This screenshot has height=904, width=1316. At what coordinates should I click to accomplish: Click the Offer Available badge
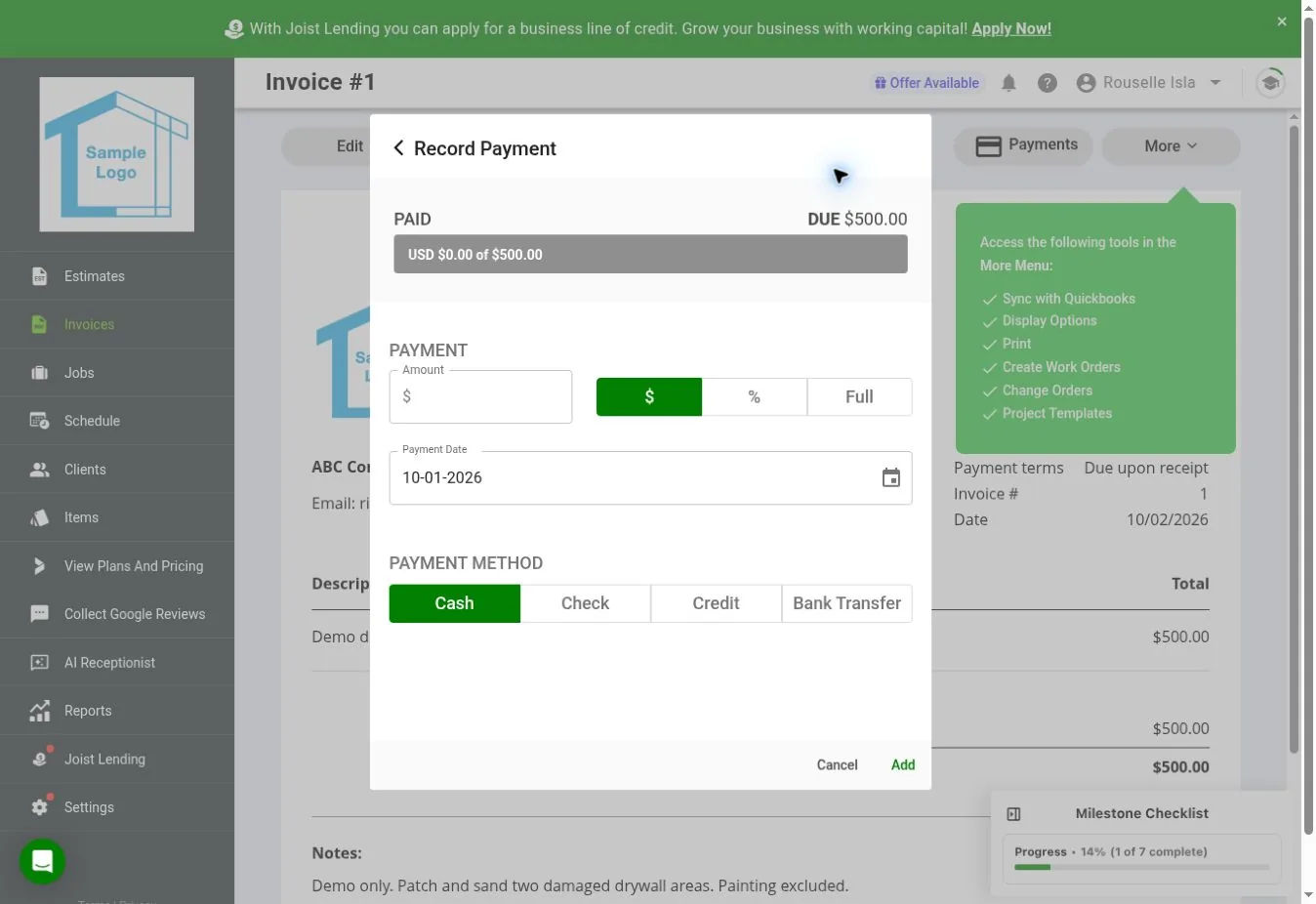tap(926, 83)
